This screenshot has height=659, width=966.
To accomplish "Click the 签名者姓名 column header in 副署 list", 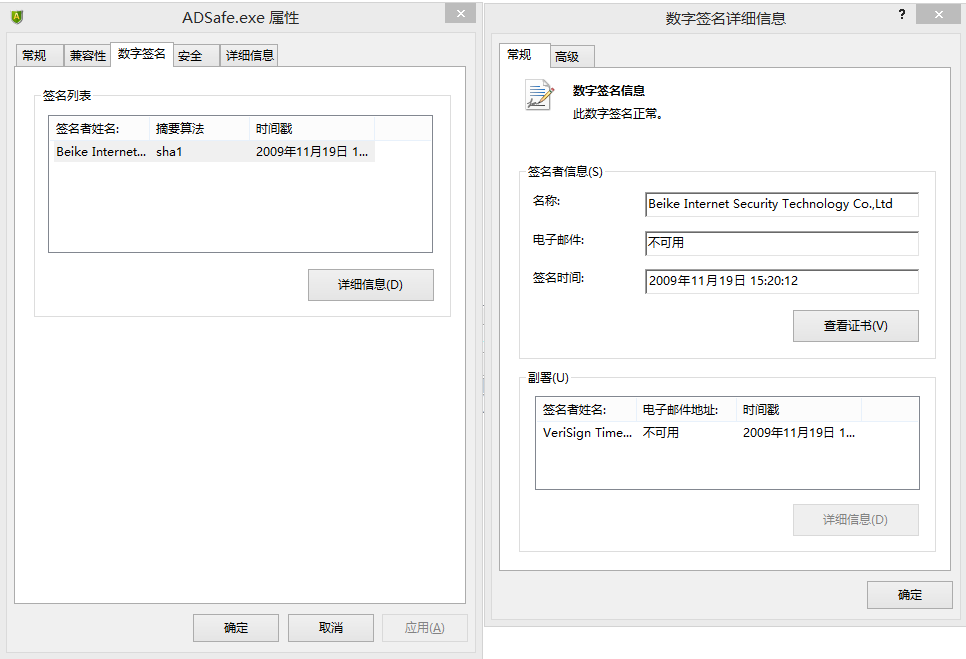I will click(586, 410).
